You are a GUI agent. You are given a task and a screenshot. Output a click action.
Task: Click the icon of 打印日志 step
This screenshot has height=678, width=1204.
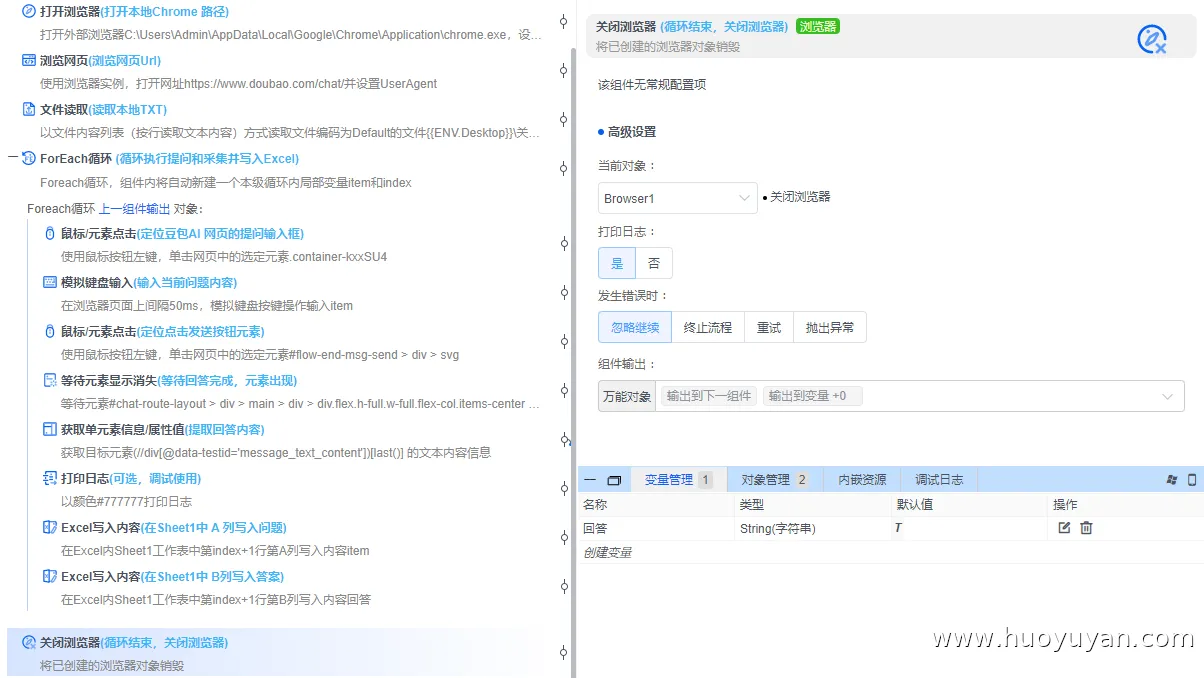click(x=50, y=478)
